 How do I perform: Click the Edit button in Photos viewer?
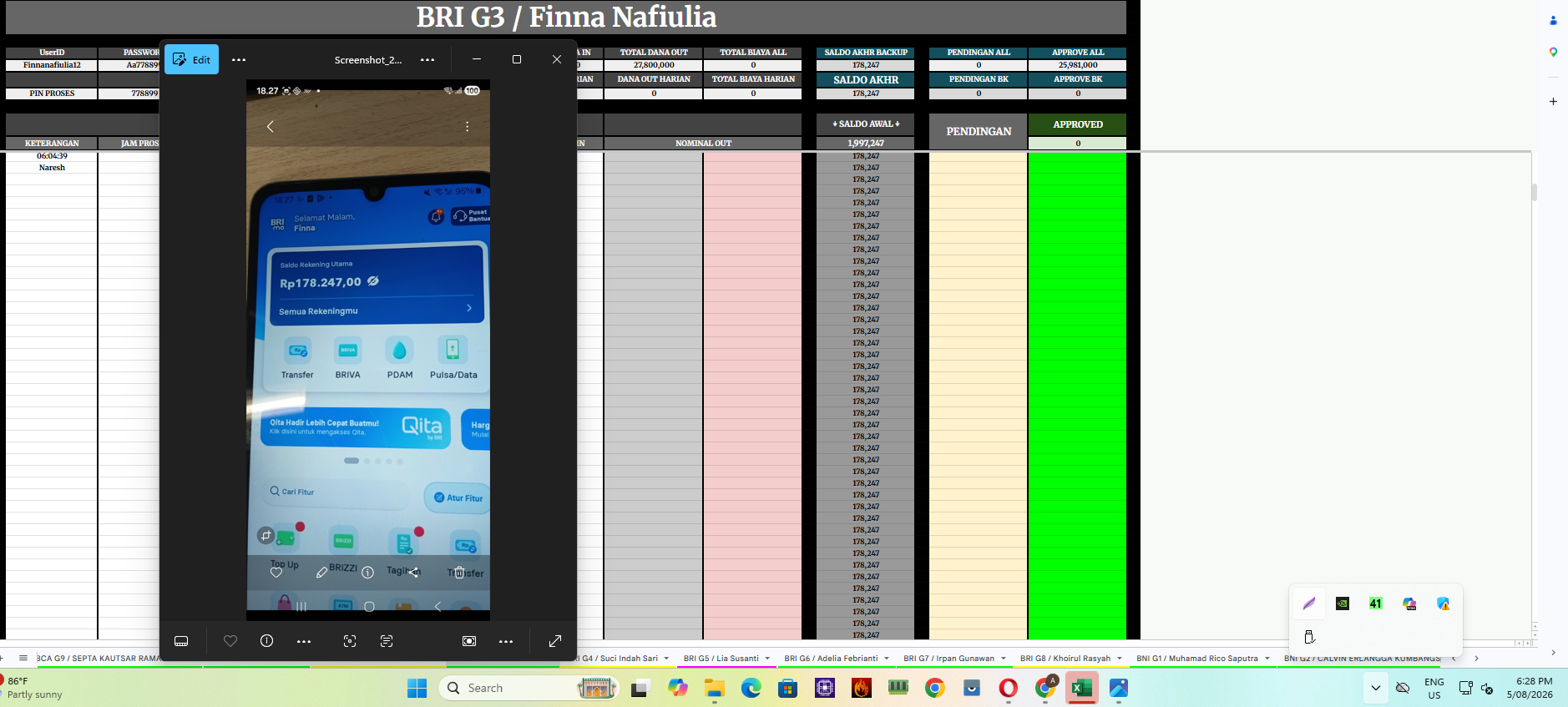(x=191, y=59)
